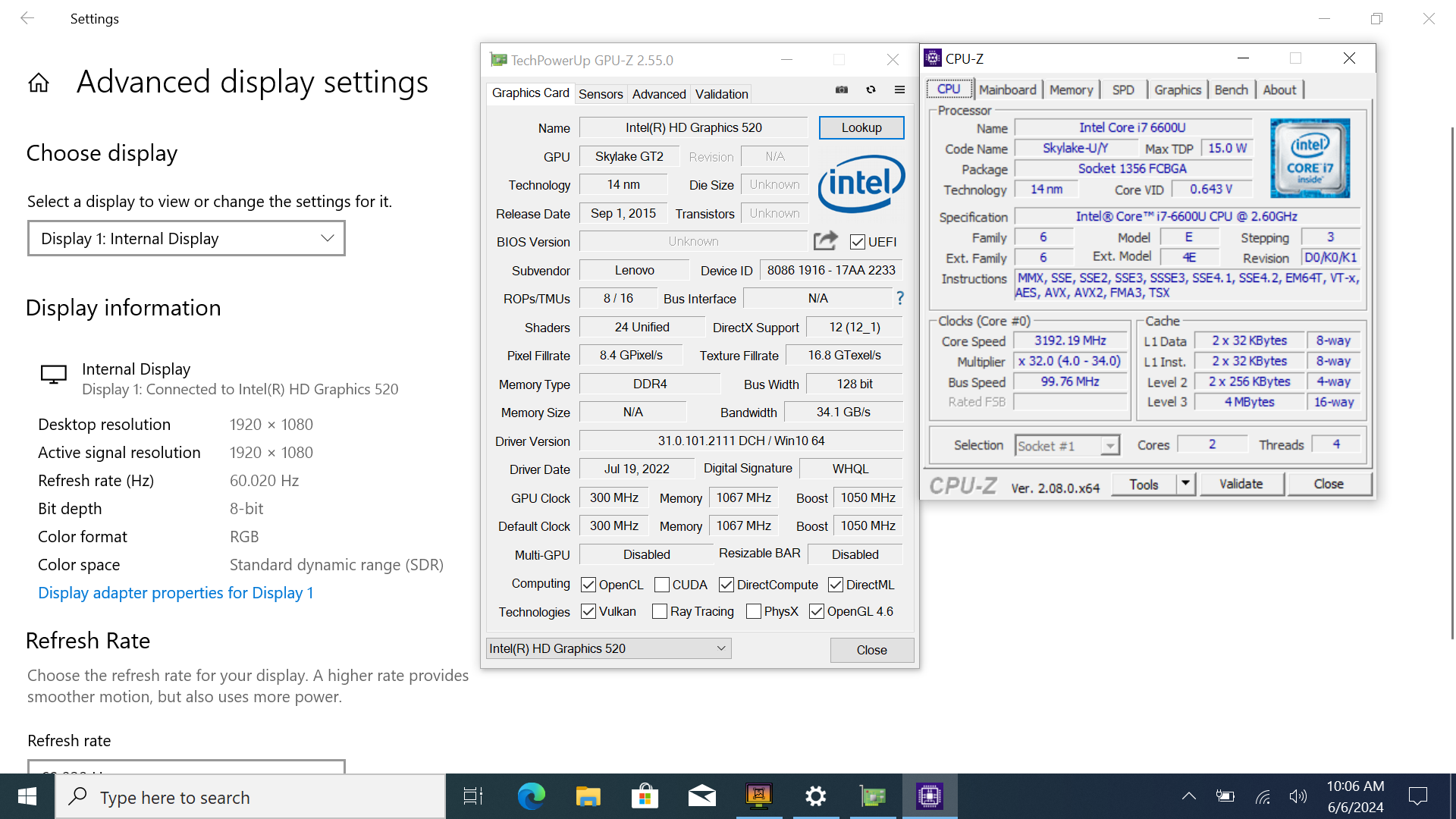
Task: Open the GPU-Z hamburger menu
Action: coord(899,89)
